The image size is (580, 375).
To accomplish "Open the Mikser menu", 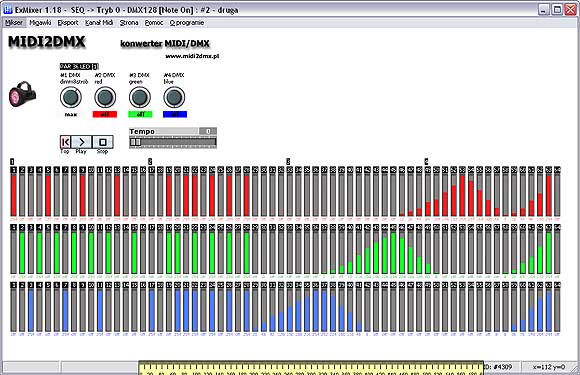I will 14,23.
